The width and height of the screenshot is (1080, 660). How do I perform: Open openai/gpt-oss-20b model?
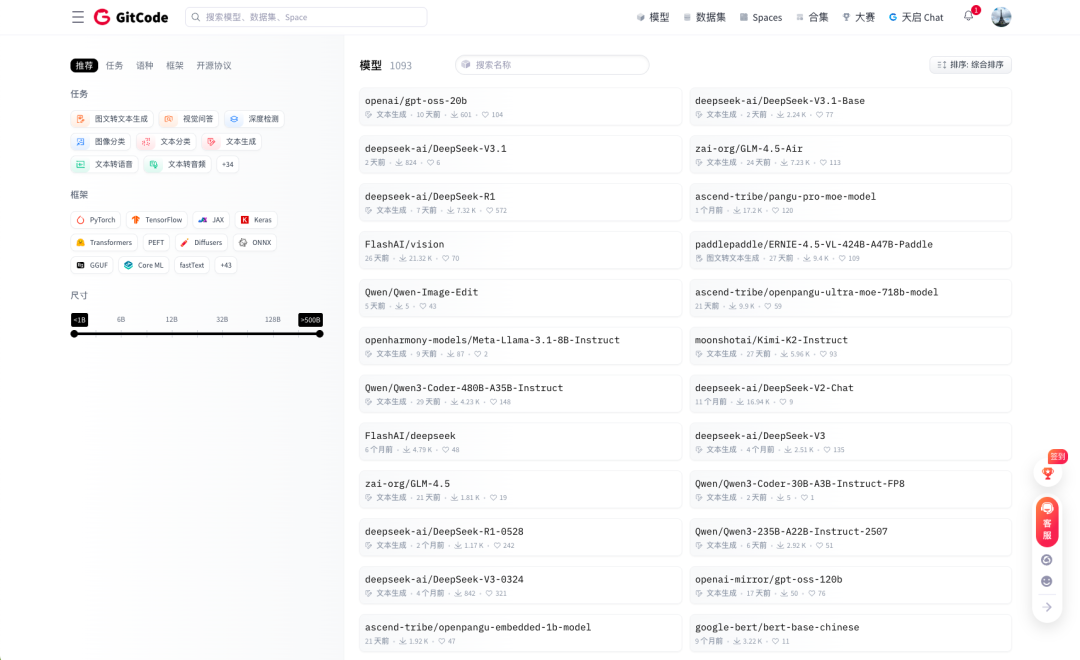520,107
